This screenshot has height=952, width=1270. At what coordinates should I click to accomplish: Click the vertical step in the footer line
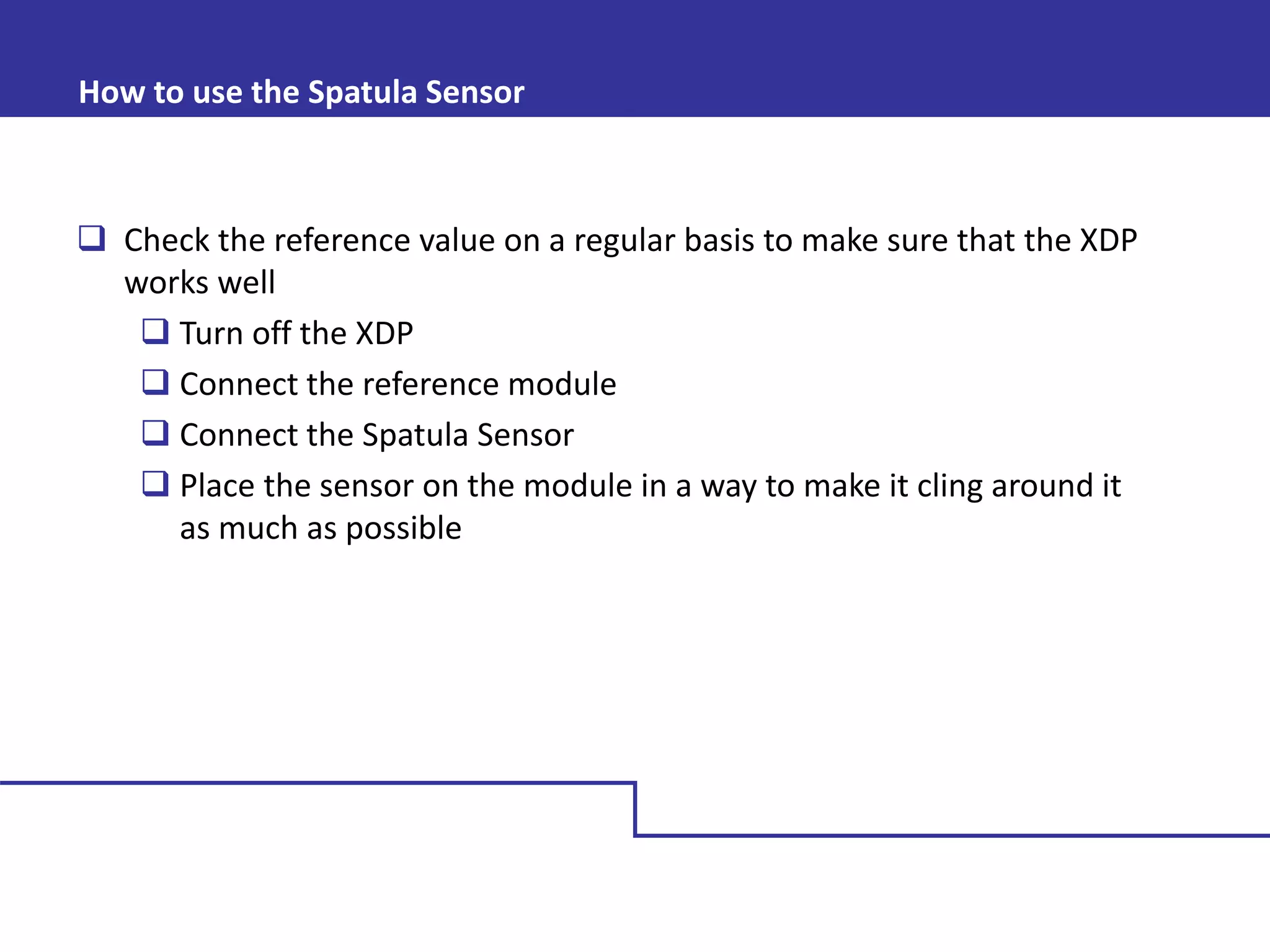(x=636, y=810)
